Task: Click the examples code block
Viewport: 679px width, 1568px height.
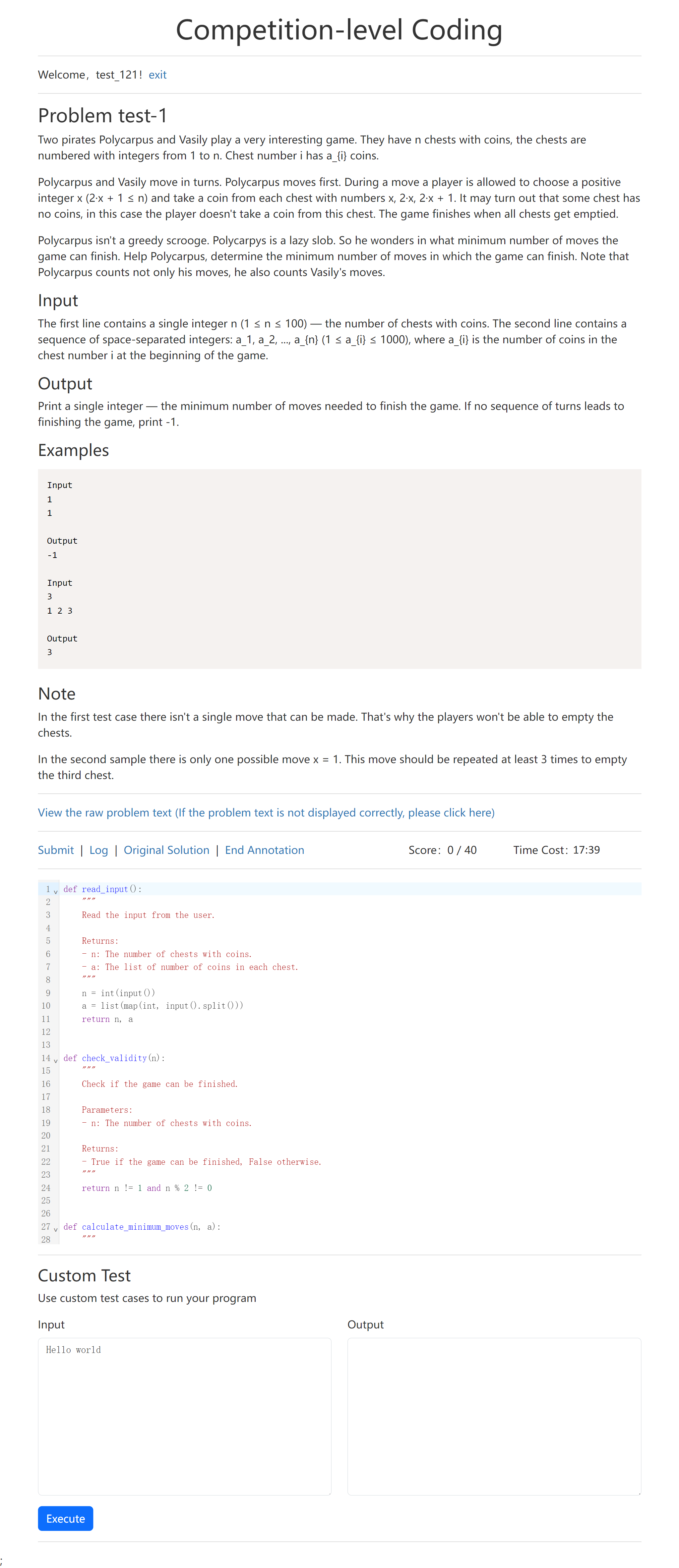Action: 339,568
